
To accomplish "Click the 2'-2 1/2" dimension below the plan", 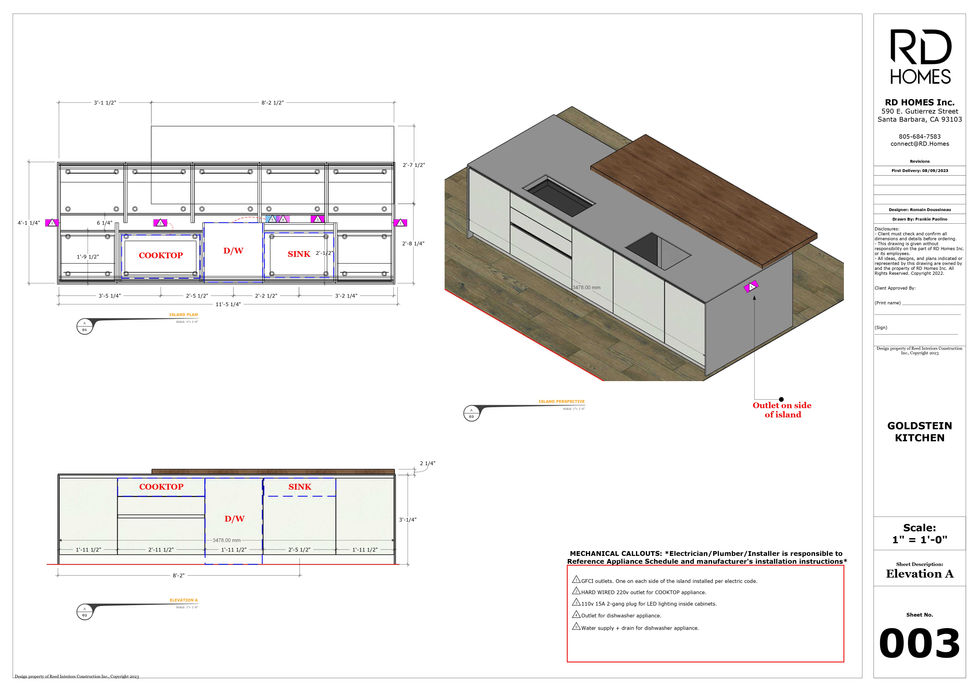I will click(266, 296).
